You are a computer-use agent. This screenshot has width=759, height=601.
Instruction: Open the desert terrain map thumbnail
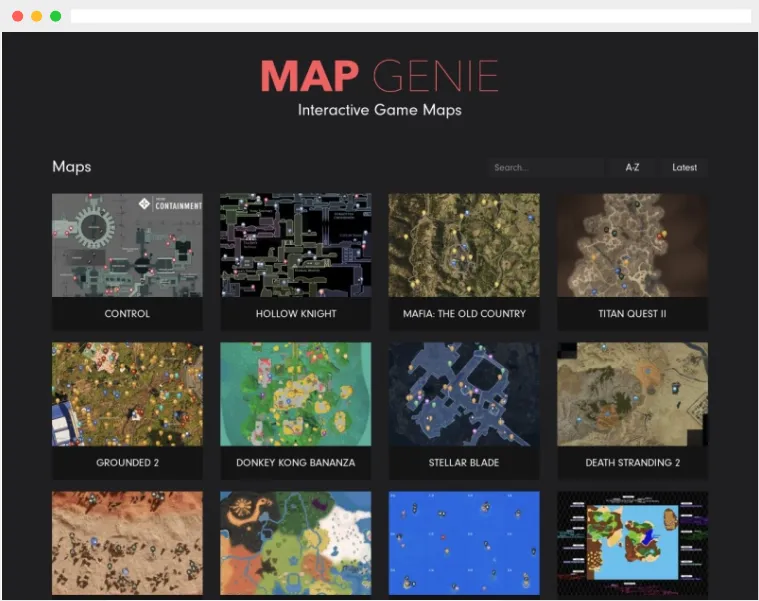(127, 543)
